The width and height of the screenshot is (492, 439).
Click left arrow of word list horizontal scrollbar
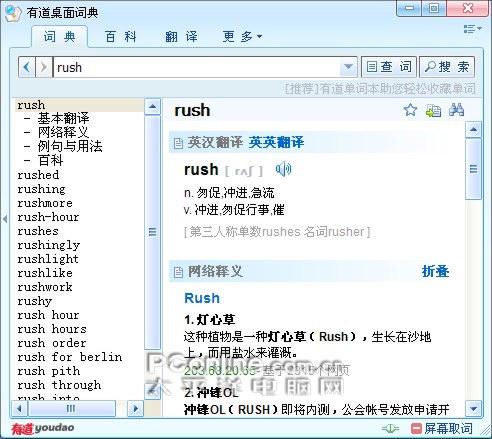pos(19,409)
